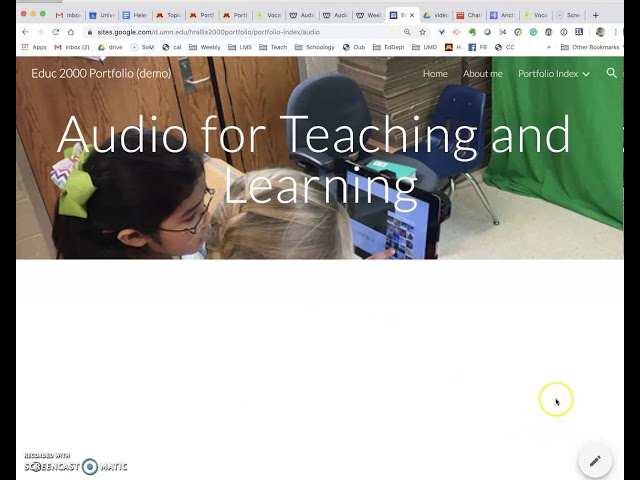Click the green Grammarly extension icon

point(533,32)
